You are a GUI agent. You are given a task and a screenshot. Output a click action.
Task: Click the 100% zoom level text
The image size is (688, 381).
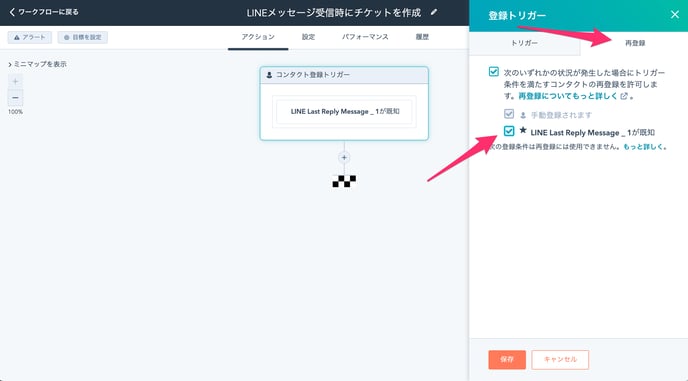point(15,112)
